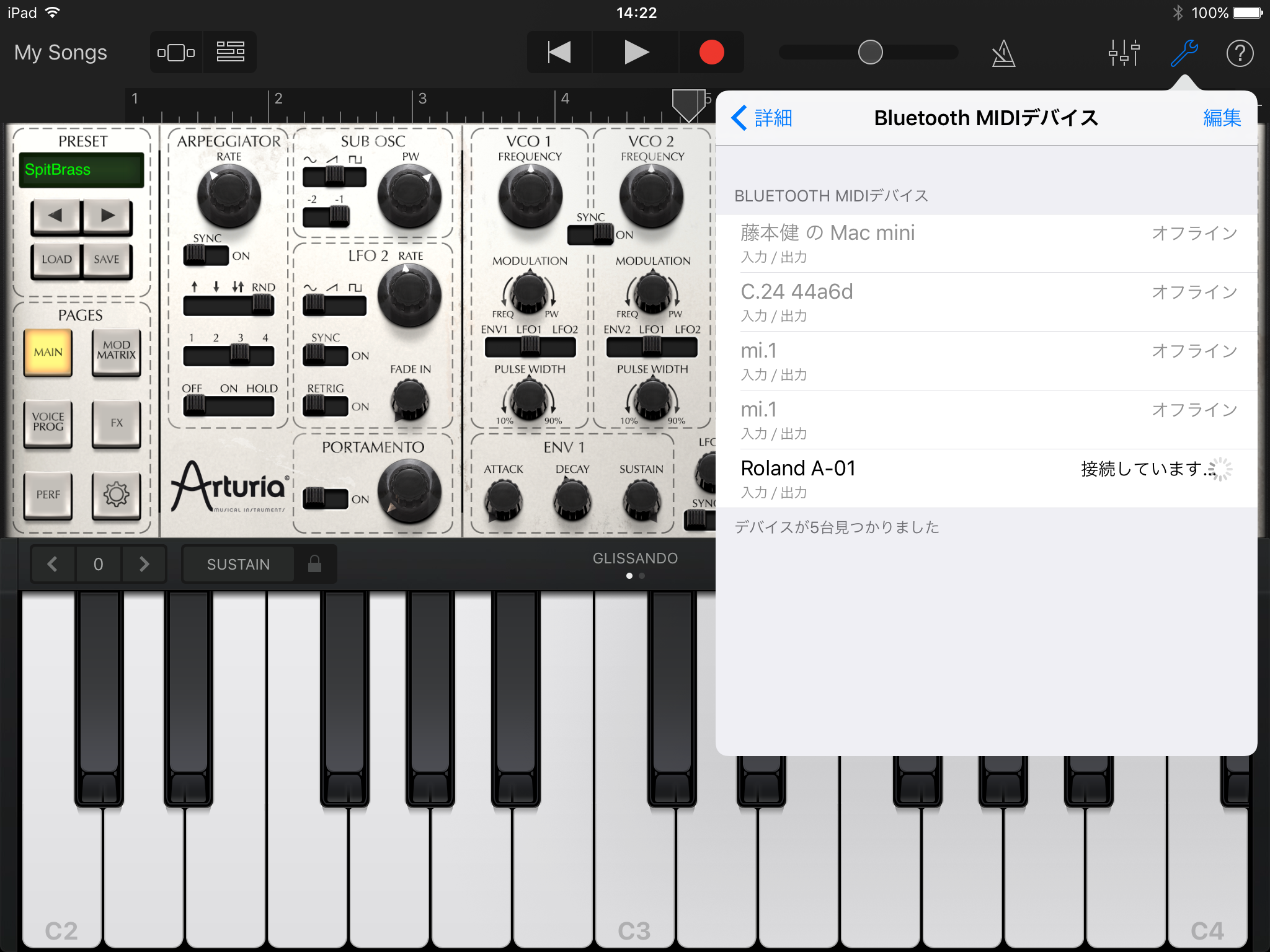Select 藤本健 の Mac mini device
1270x952 pixels.
tap(986, 243)
